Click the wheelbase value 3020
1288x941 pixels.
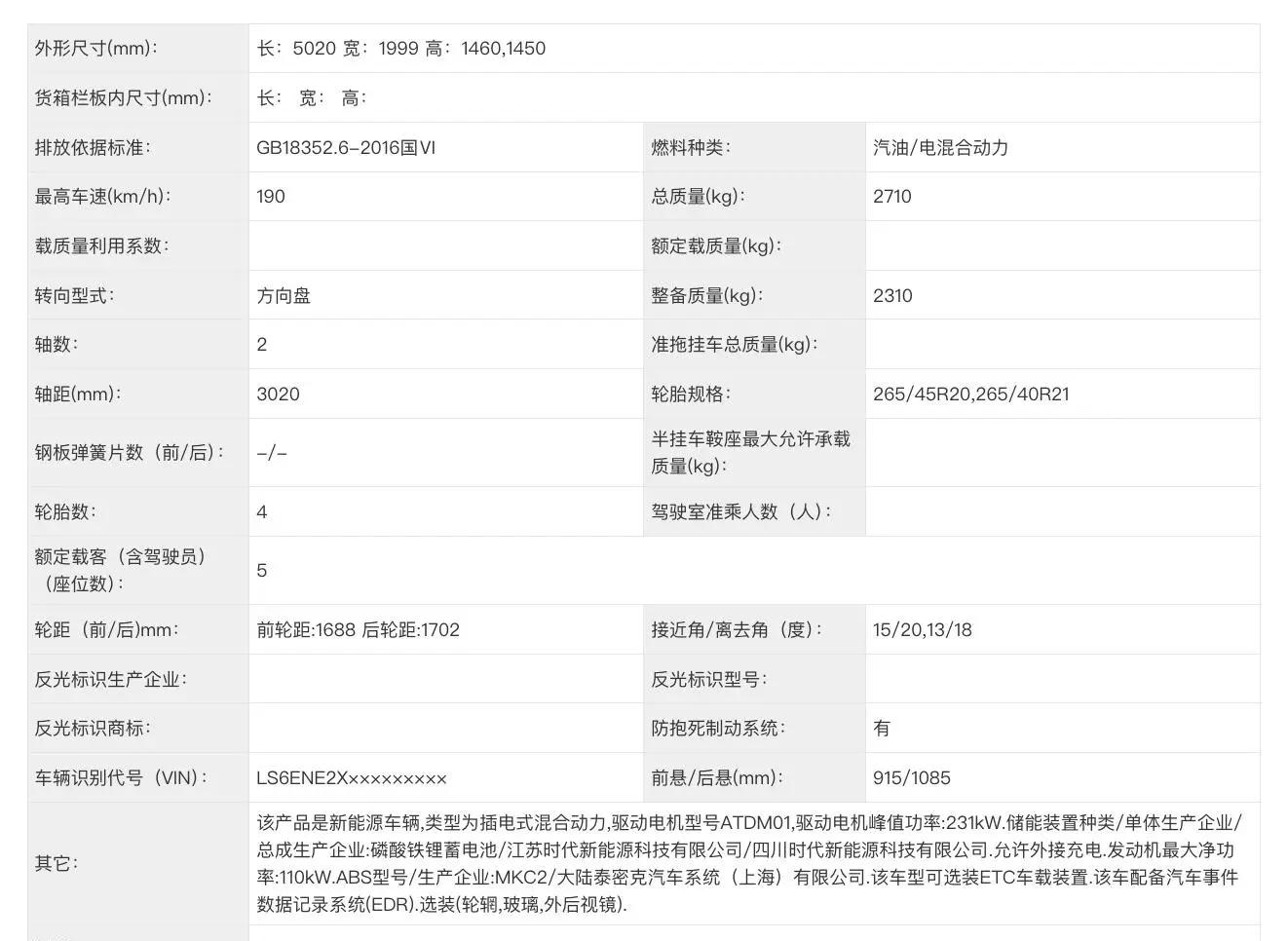[278, 395]
